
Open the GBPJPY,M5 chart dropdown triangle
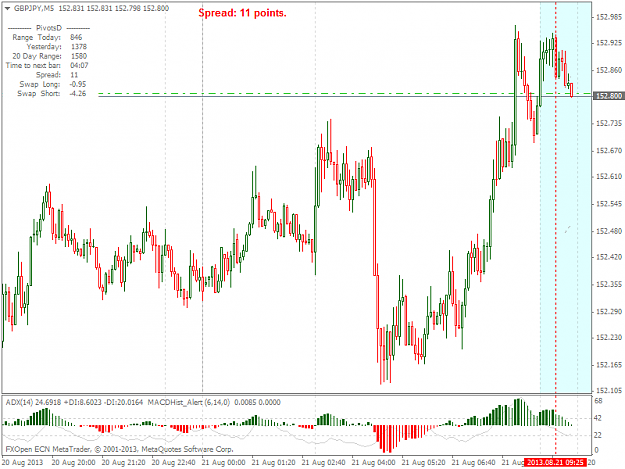coord(7,8)
